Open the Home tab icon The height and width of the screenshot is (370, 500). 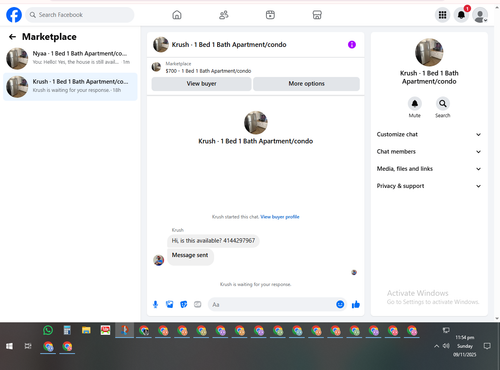pos(177,15)
